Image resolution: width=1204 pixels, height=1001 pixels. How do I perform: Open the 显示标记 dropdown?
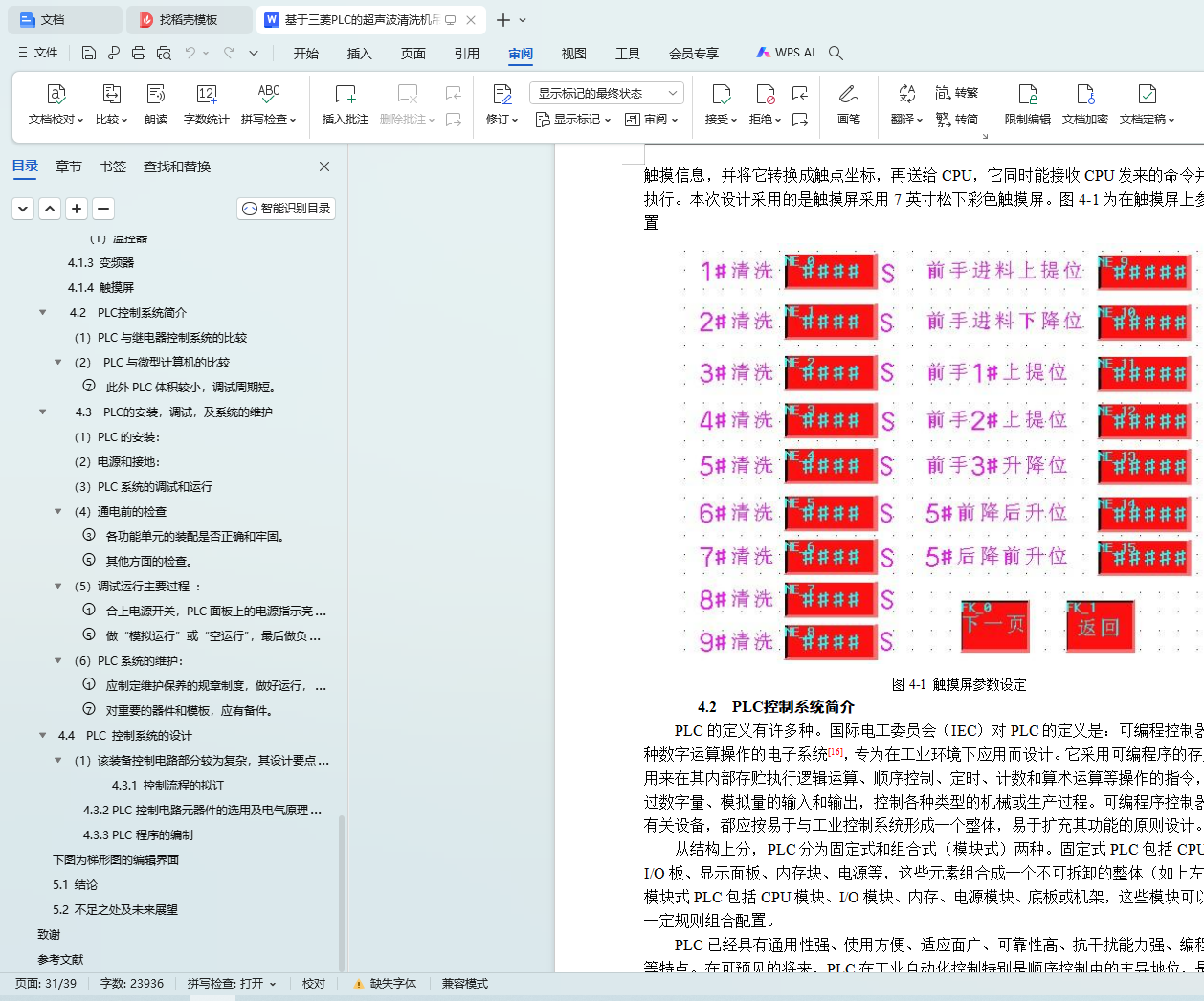[x=572, y=120]
